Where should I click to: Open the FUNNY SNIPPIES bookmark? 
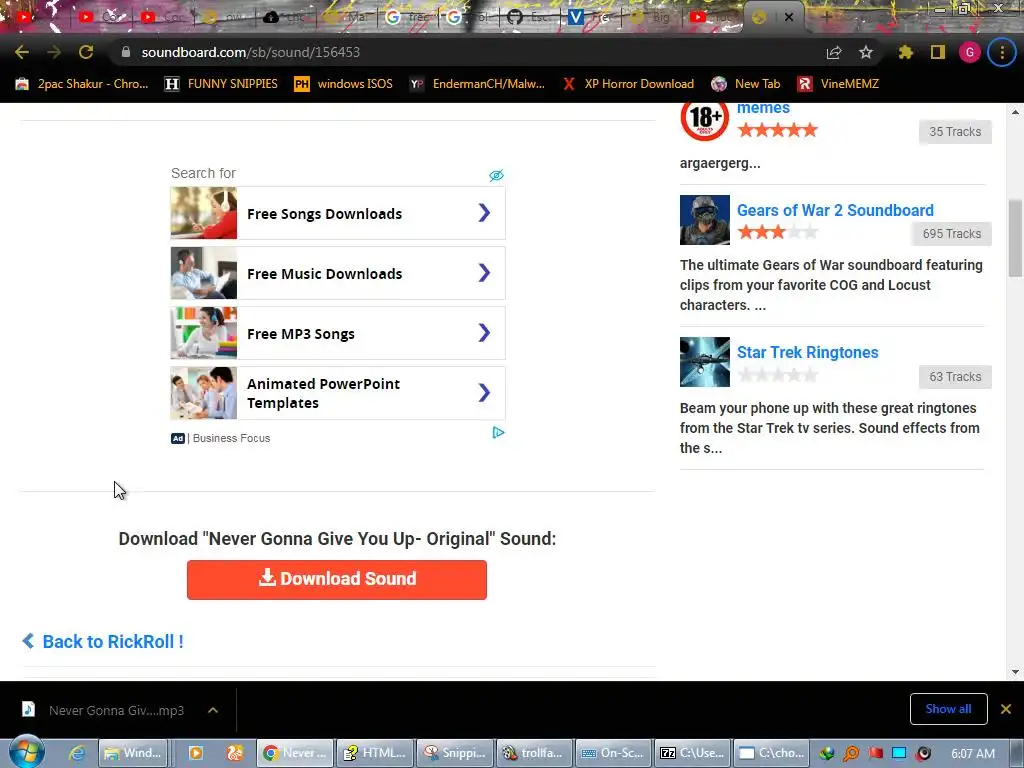coord(221,84)
